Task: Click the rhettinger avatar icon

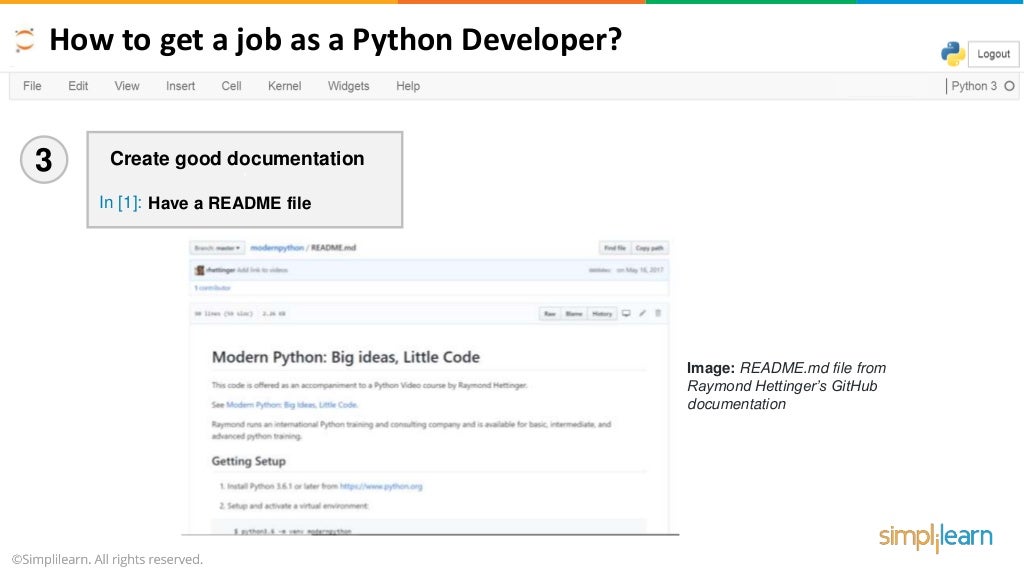Action: pos(200,270)
